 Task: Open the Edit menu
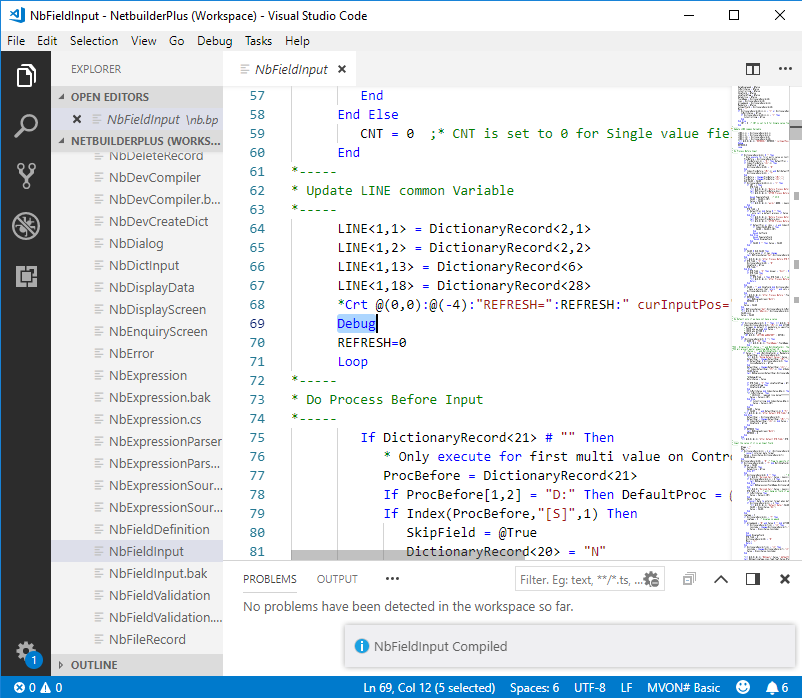[x=47, y=41]
